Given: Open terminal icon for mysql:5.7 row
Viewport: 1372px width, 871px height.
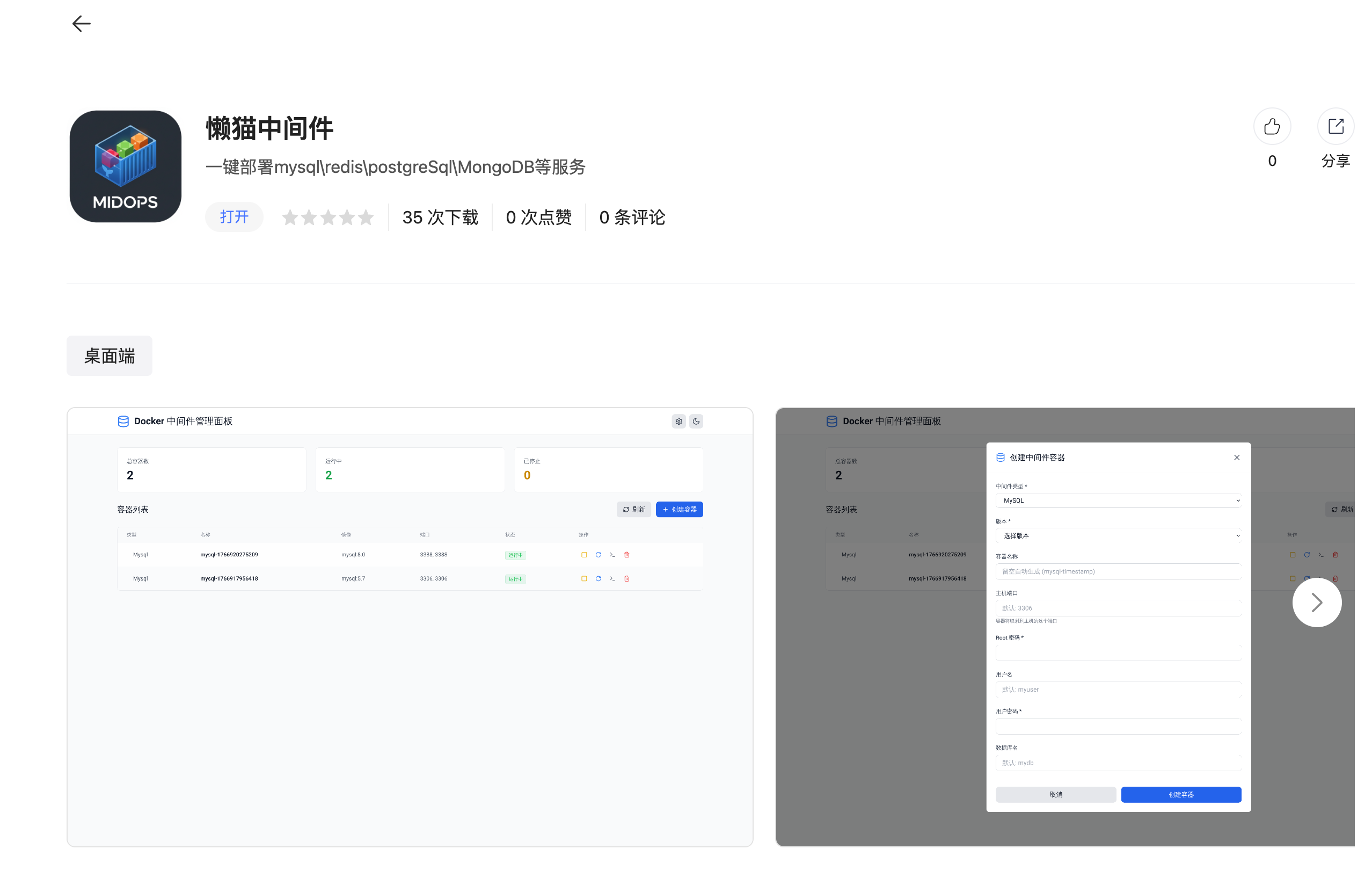Looking at the screenshot, I should tap(612, 578).
